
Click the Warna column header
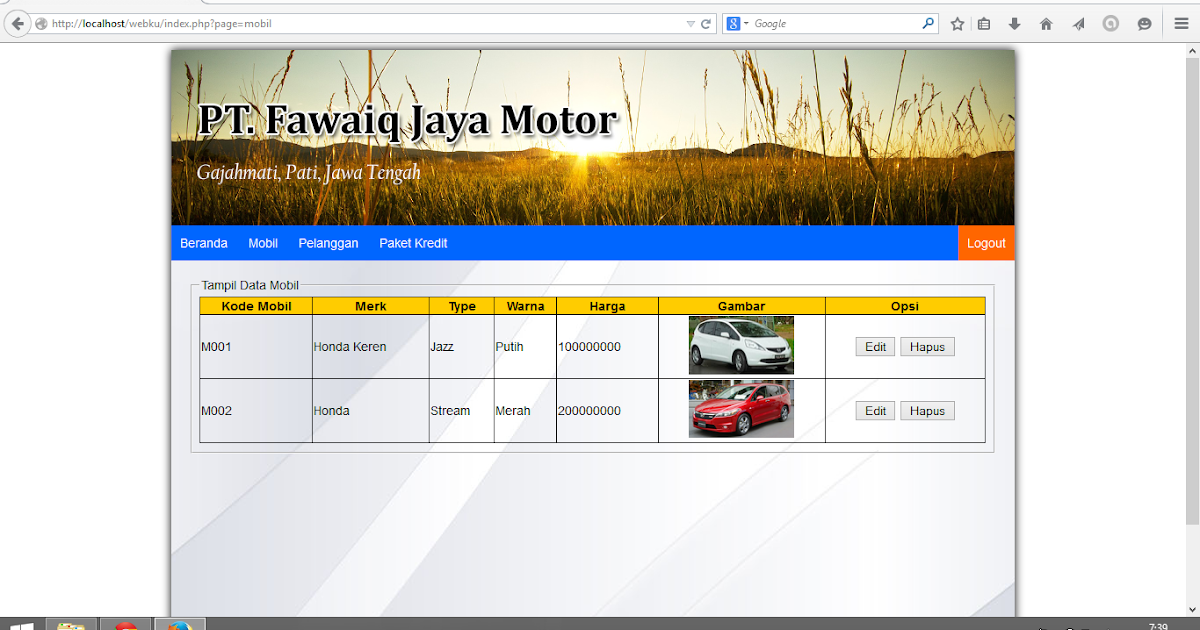click(x=525, y=306)
